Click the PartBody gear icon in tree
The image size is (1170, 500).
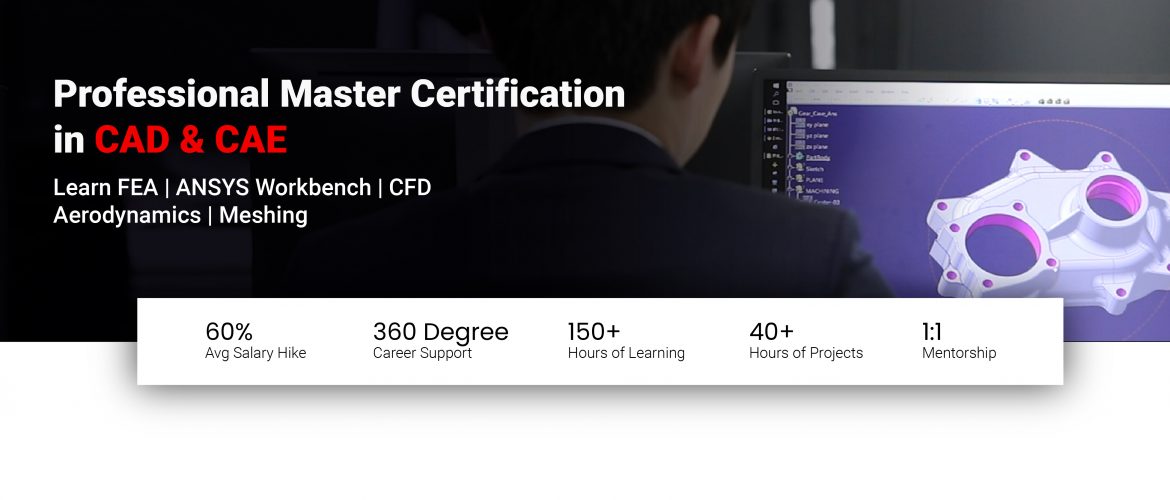tap(799, 157)
